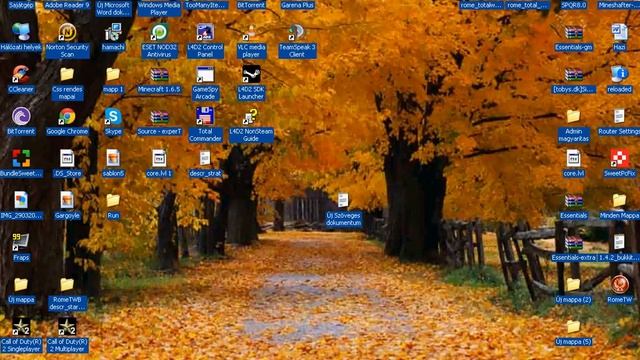Open the Gargoyle file icon
The height and width of the screenshot is (360, 640).
tap(67, 201)
